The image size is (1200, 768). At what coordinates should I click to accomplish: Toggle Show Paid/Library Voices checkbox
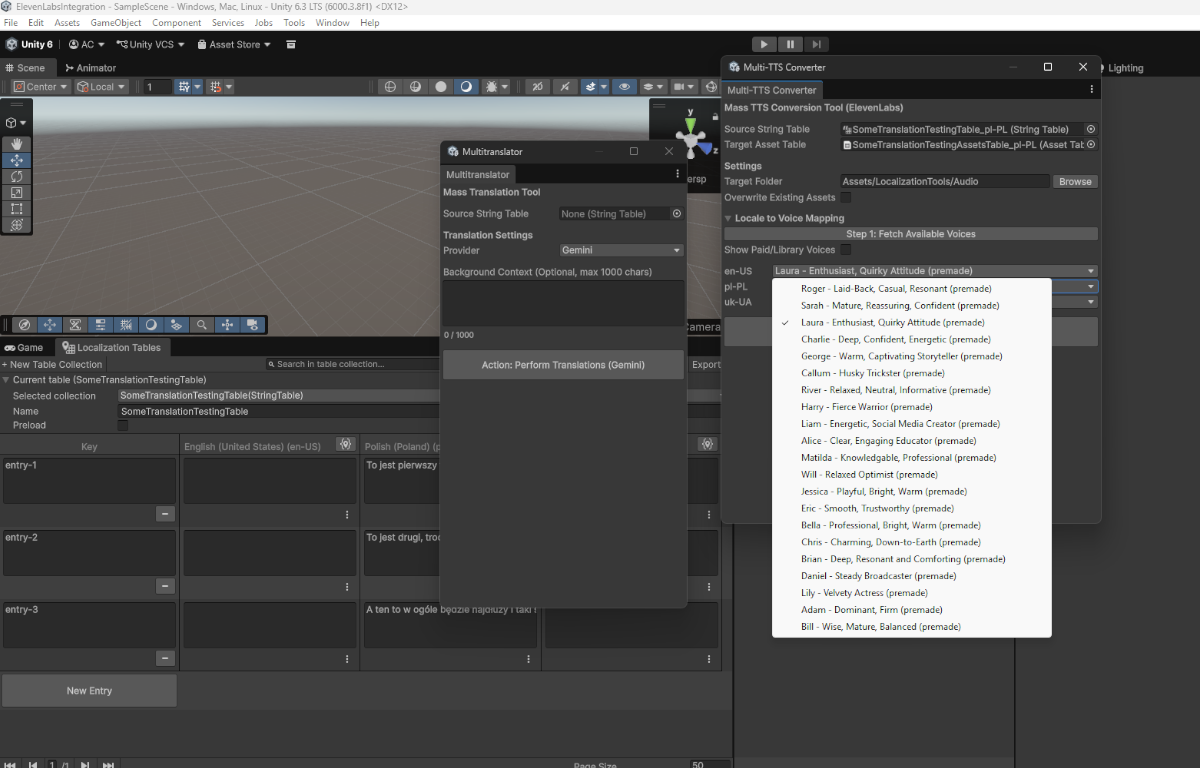(846, 250)
